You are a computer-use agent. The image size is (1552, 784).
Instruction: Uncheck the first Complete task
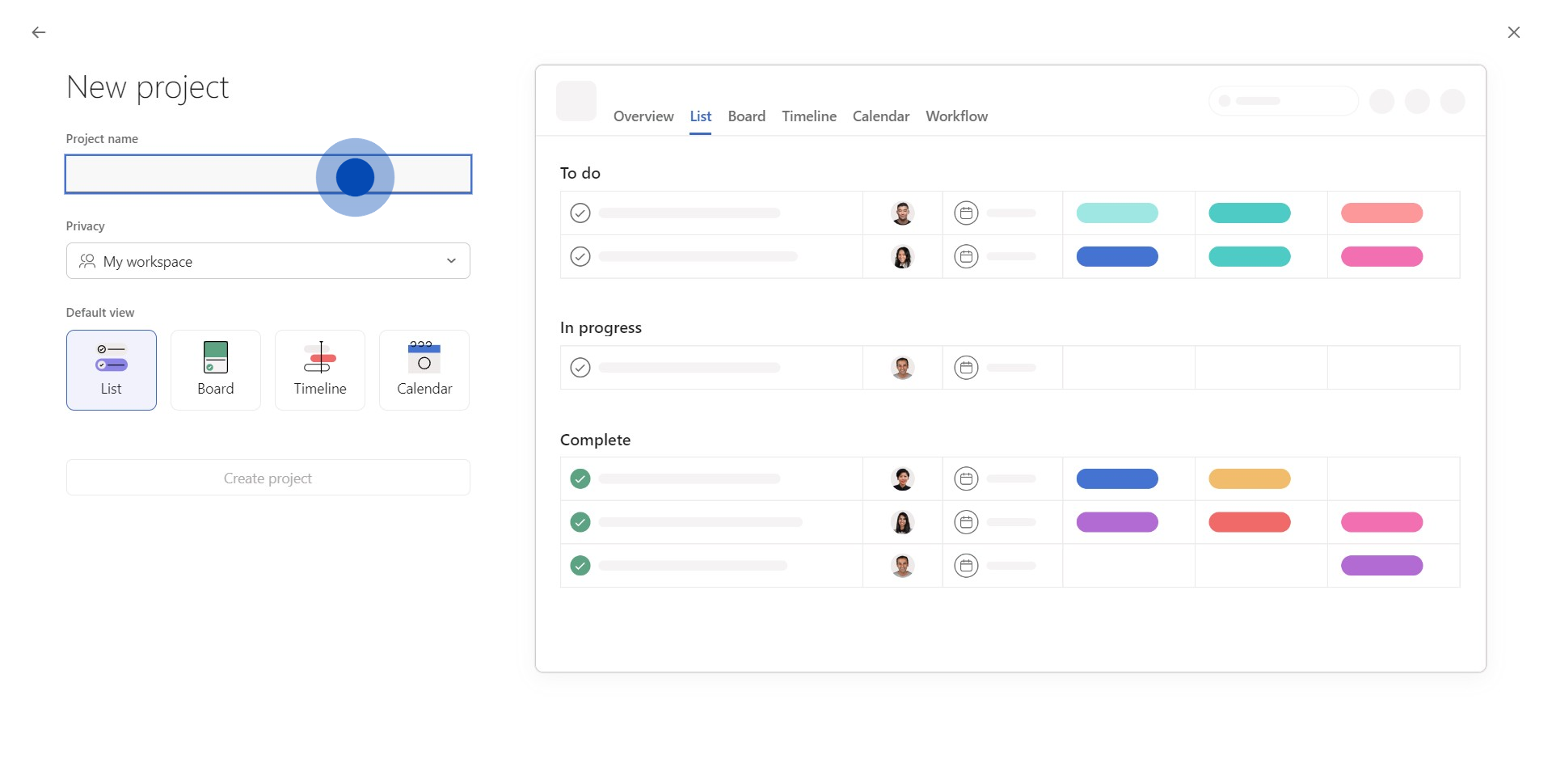coord(580,479)
